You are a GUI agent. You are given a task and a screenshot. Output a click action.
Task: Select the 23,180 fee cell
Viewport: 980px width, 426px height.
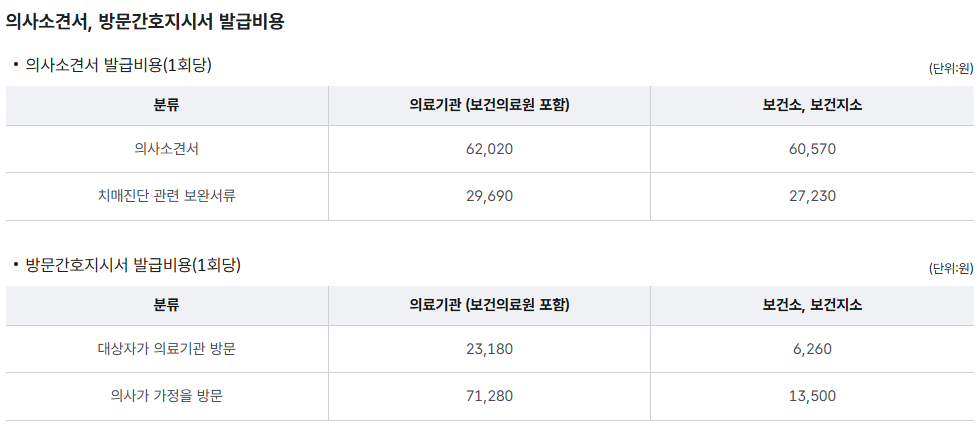[x=489, y=349]
